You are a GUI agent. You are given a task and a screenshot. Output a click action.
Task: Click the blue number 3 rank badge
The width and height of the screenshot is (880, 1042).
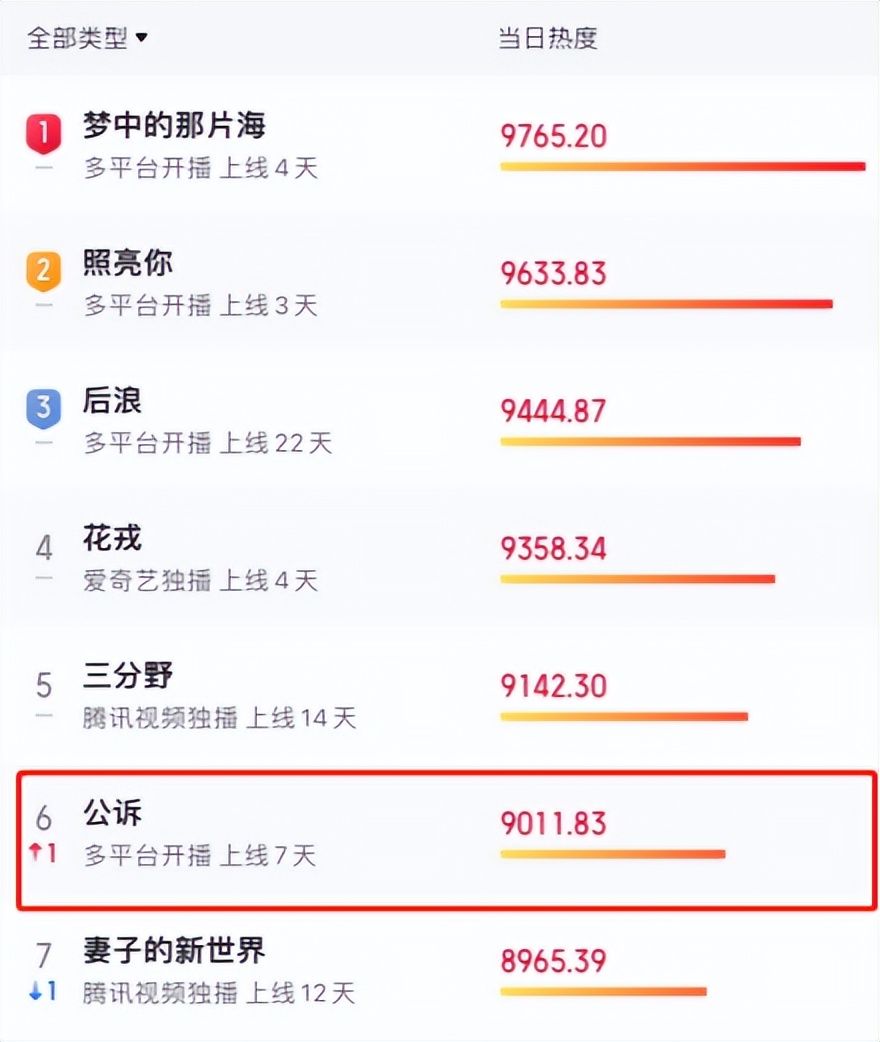click(x=42, y=408)
